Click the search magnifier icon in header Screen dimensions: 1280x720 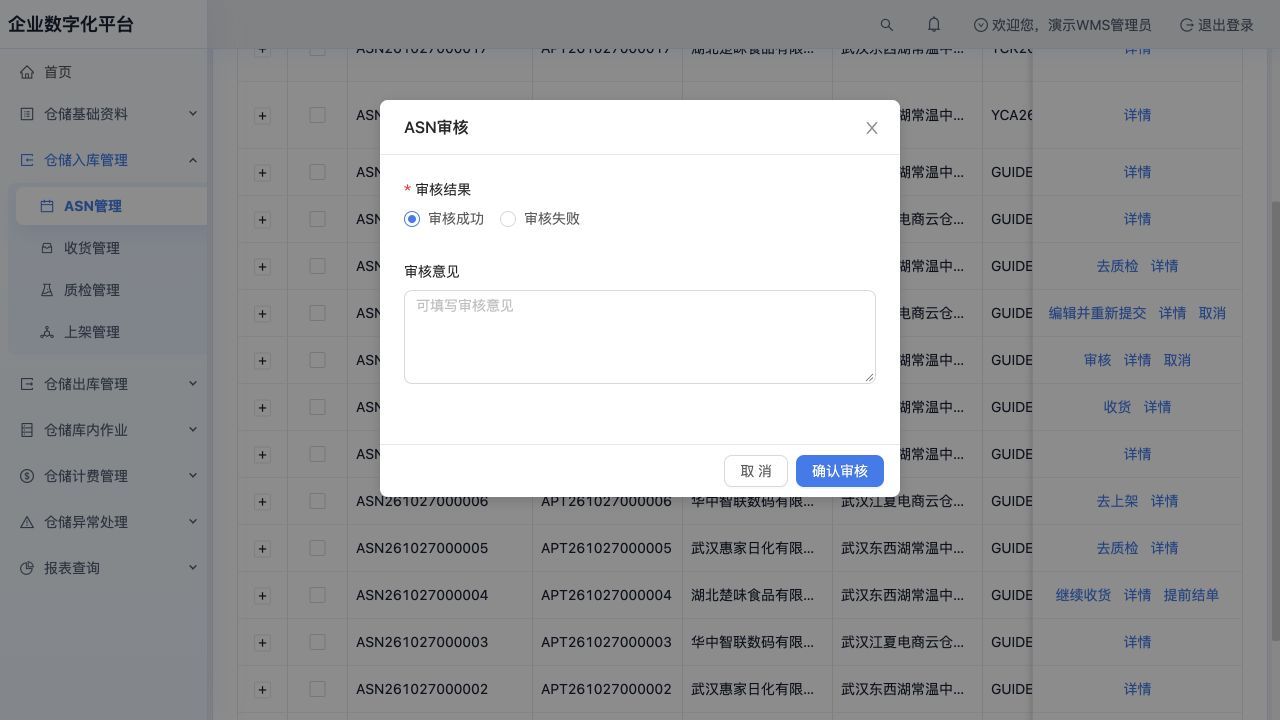886,25
